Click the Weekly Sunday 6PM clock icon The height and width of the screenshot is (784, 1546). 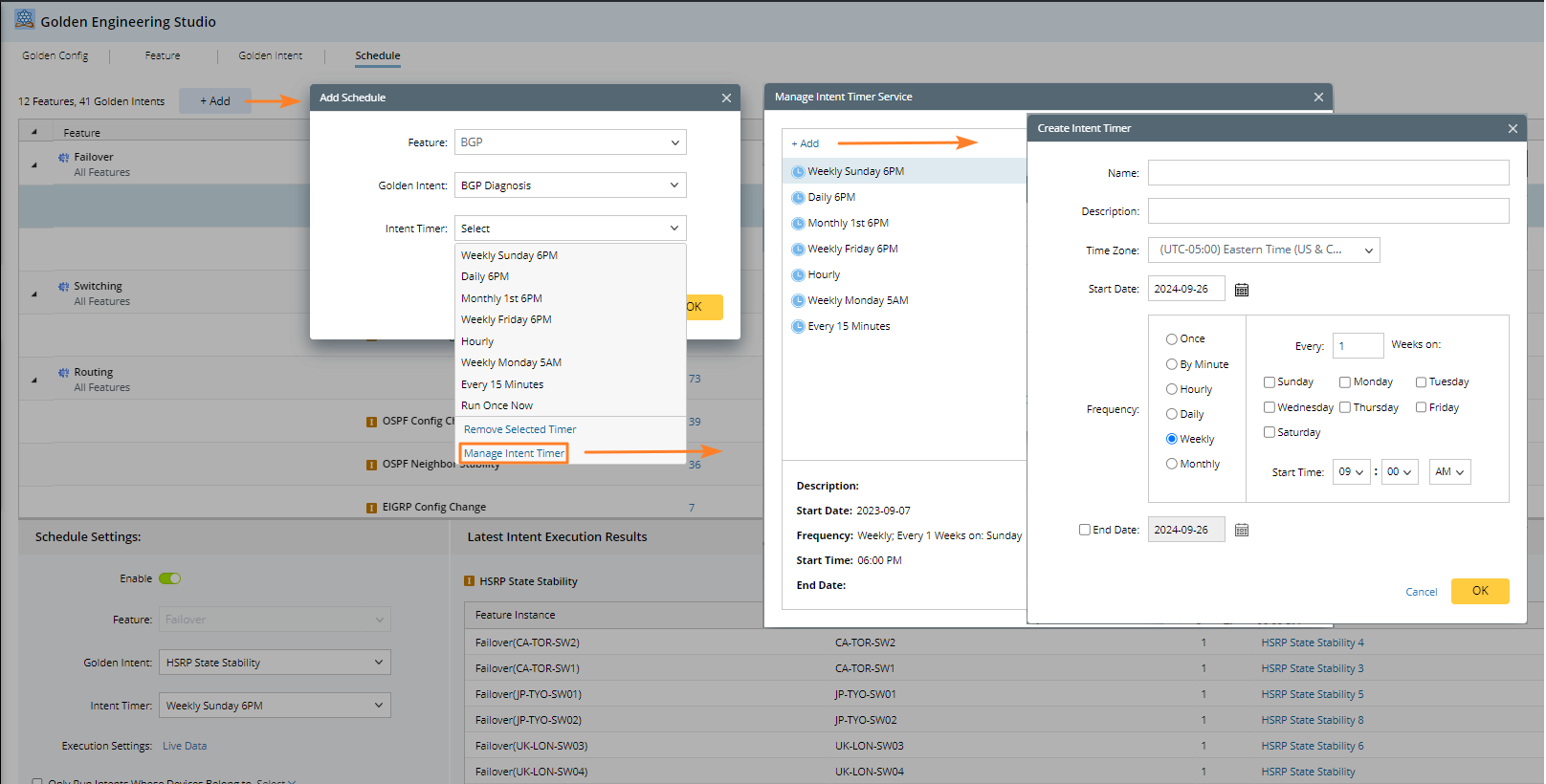(798, 172)
